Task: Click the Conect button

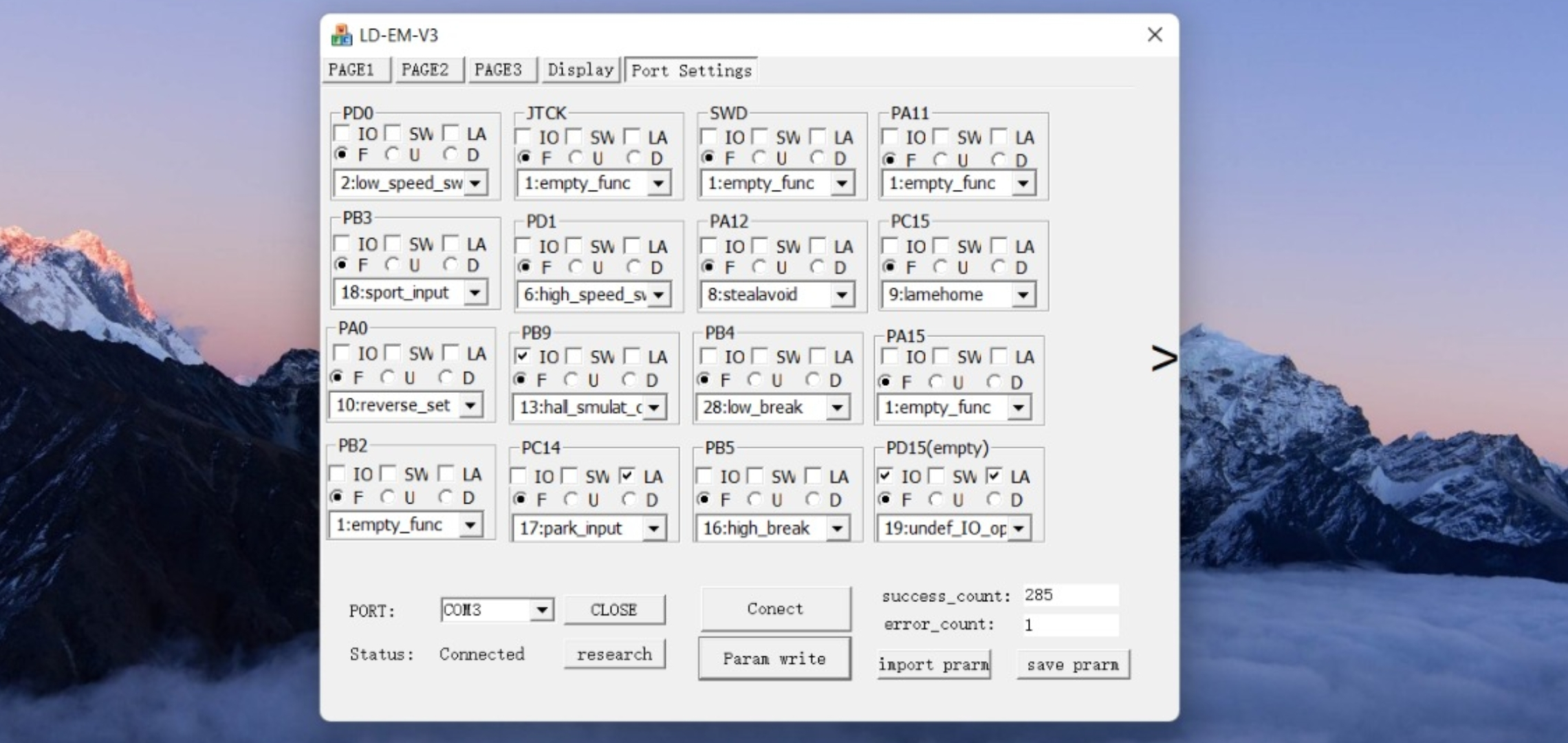Action: [x=775, y=609]
